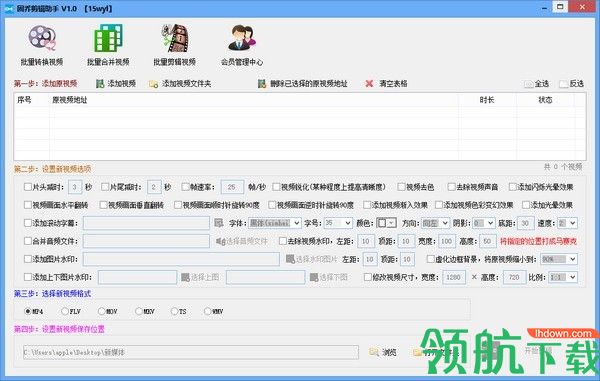Click the 选择水印图片 icon

pyautogui.click(x=290, y=259)
